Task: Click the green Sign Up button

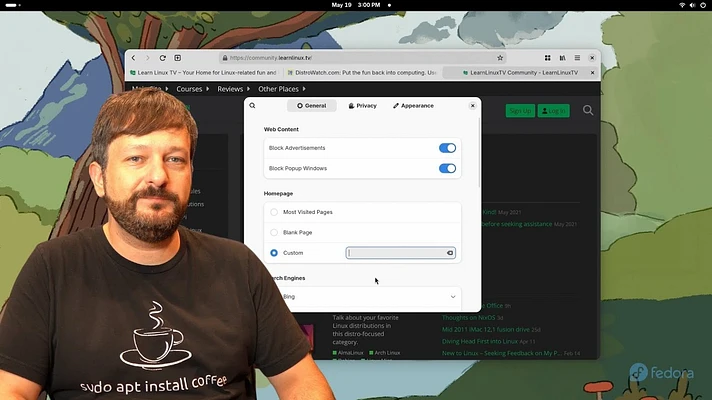Action: pos(520,111)
